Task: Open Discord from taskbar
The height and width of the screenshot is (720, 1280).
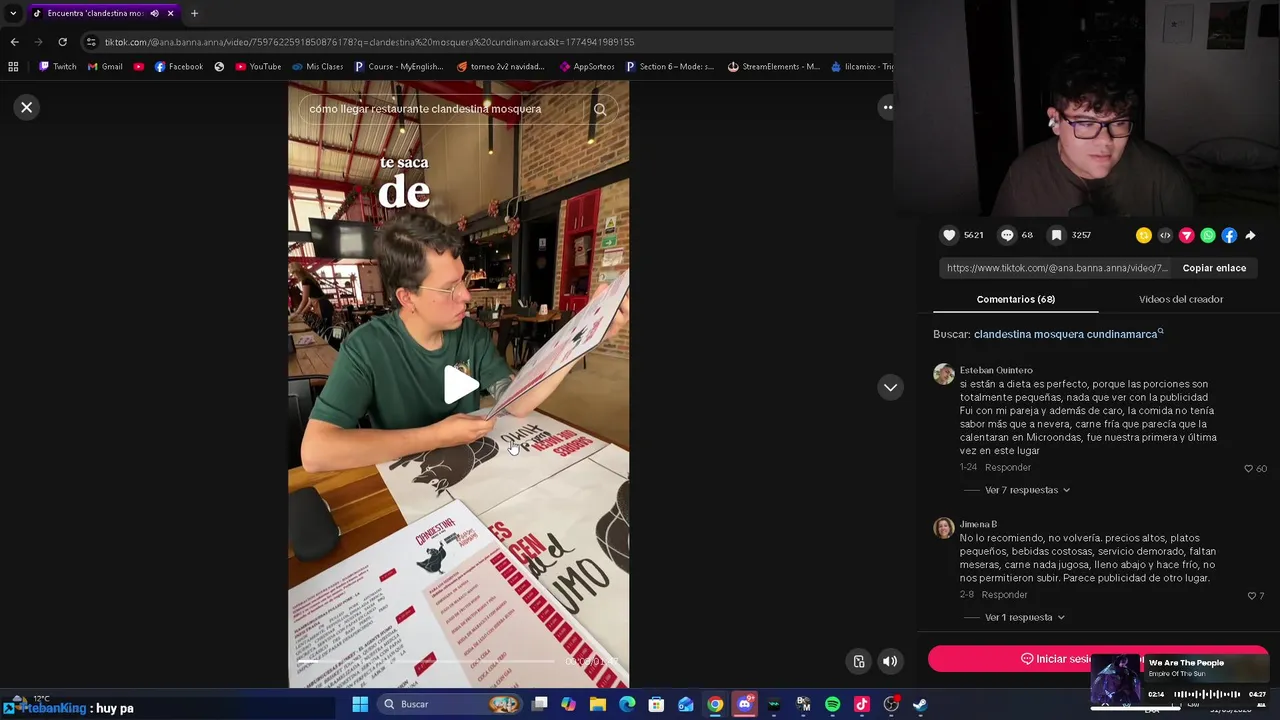Action: pyautogui.click(x=744, y=704)
